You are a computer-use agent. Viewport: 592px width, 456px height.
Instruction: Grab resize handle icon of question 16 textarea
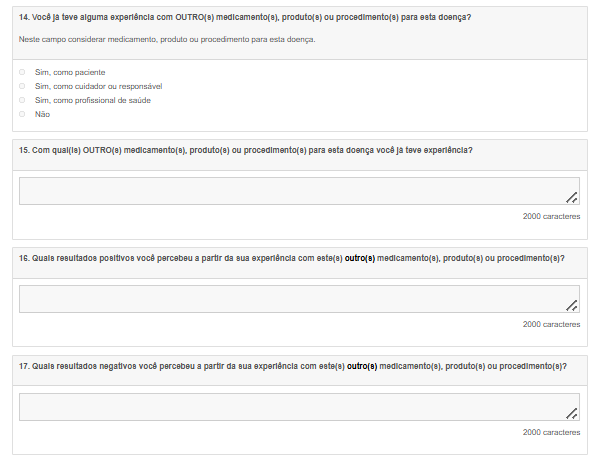[x=572, y=305]
